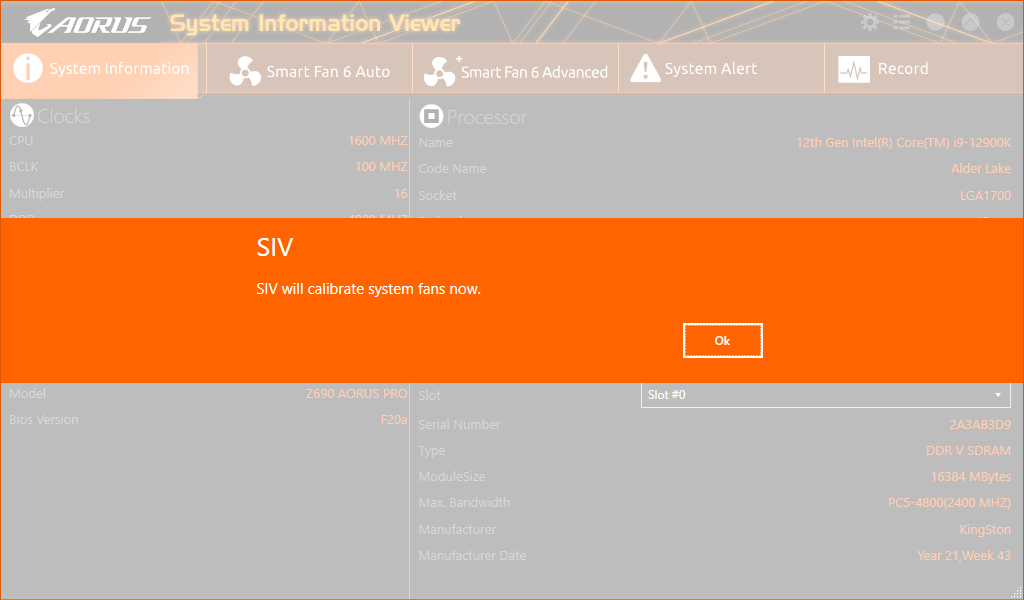Image resolution: width=1024 pixels, height=600 pixels.
Task: Go to the System Alert tab
Action: [721, 69]
